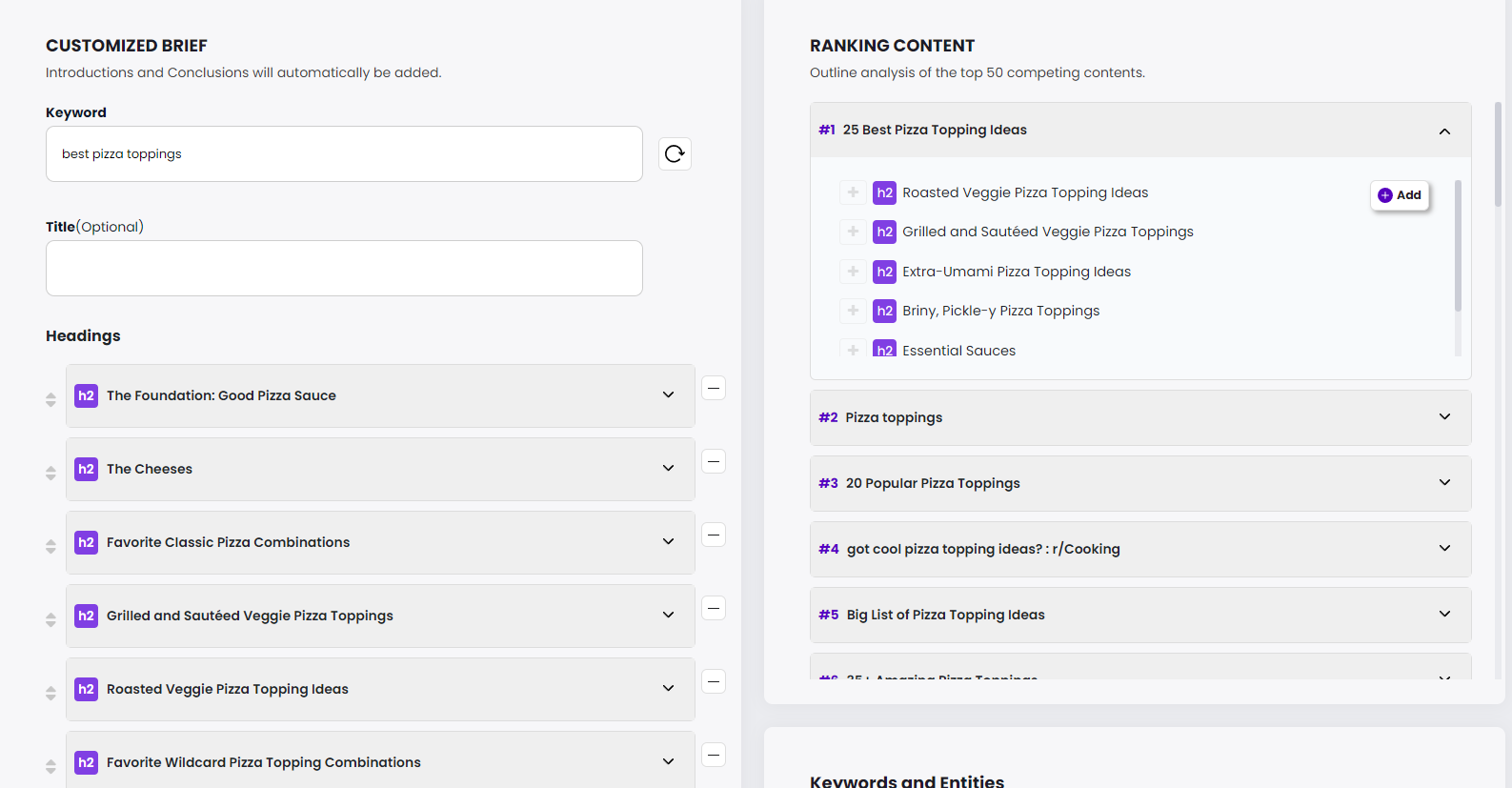This screenshot has width=1512, height=788.
Task: Click plus icon beside 'Extra-Umami Pizza Topping Ideas'
Action: pos(853,272)
